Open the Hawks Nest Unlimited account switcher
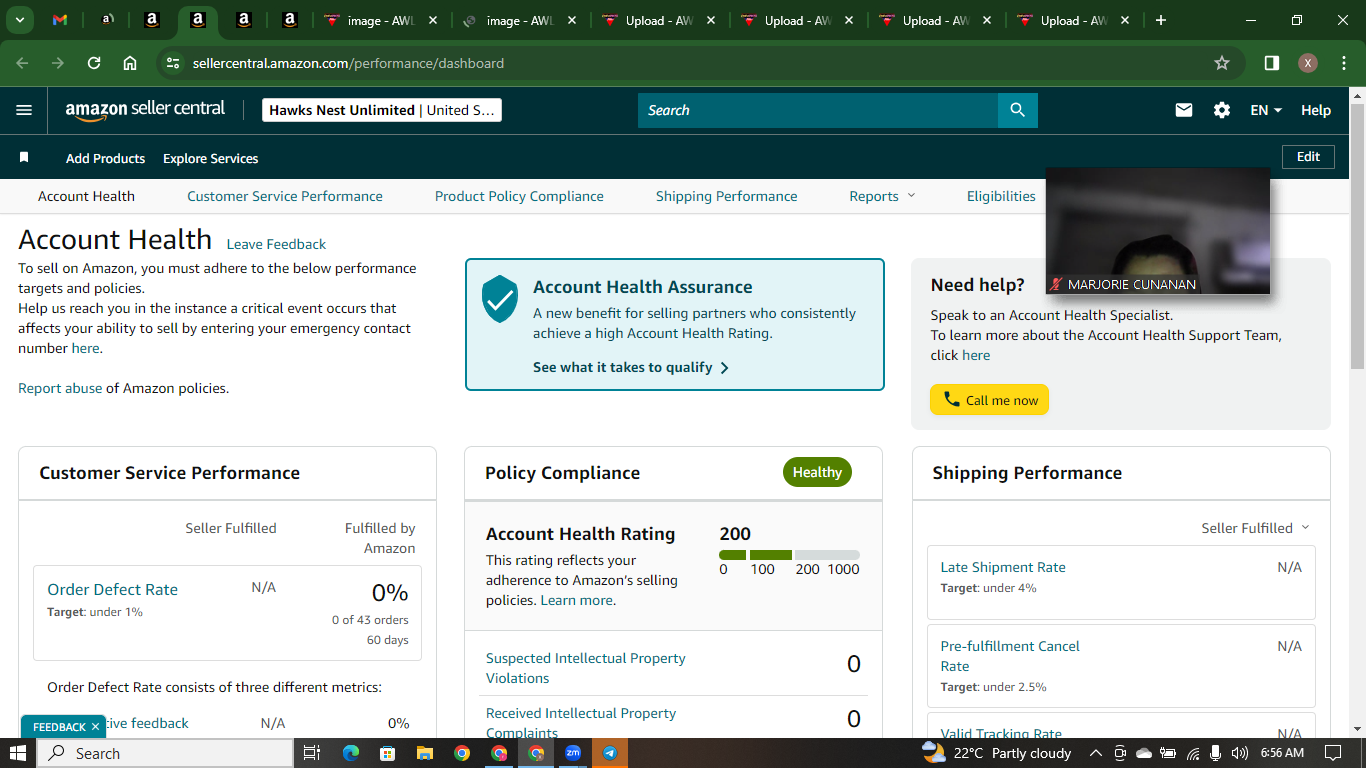 coord(382,110)
